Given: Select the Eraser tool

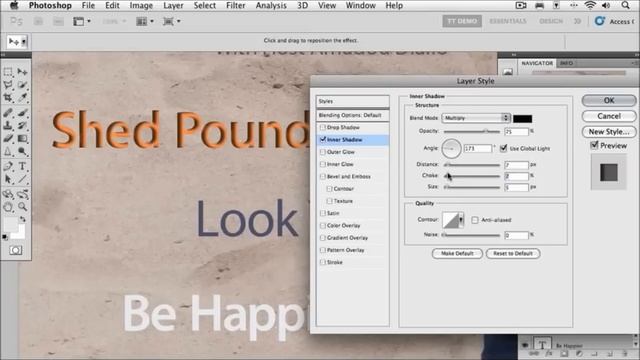Looking at the screenshot, I should click(8, 139).
